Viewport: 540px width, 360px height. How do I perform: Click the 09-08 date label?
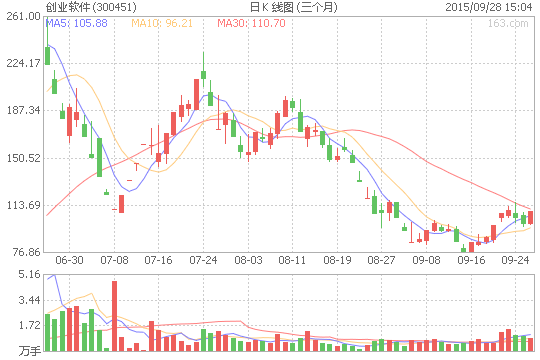426,260
